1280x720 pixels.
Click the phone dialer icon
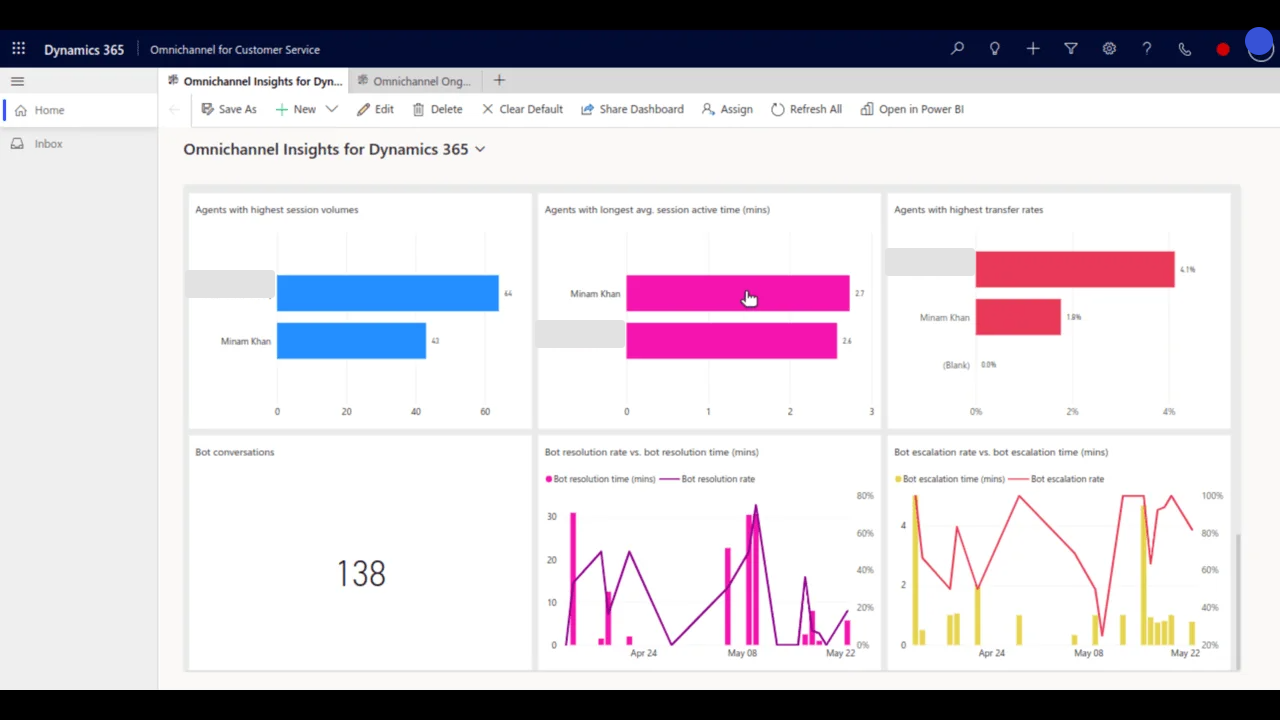pos(1185,49)
